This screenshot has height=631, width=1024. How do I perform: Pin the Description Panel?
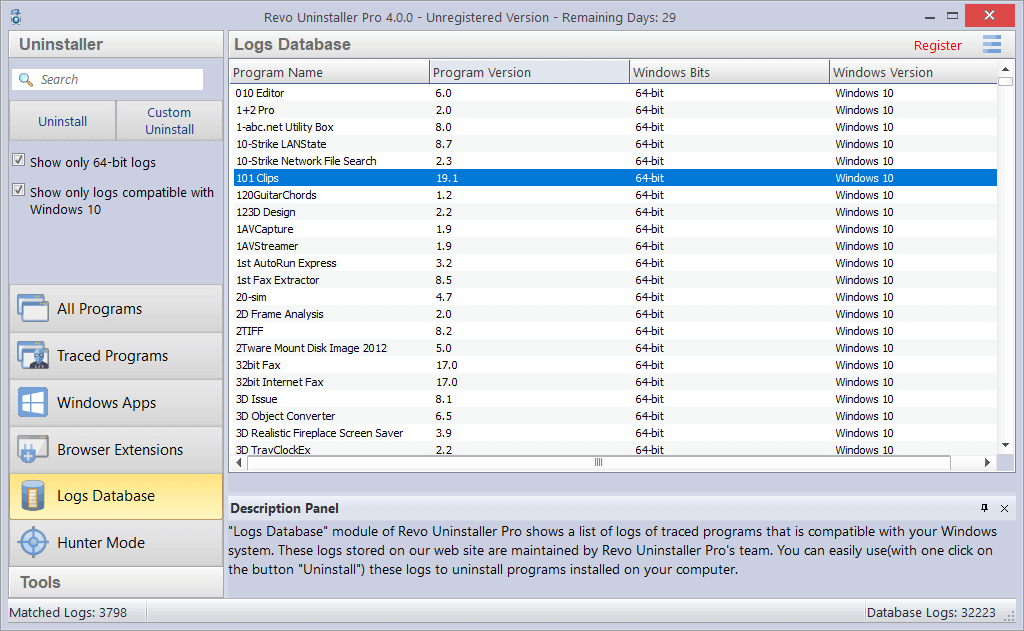click(x=984, y=508)
